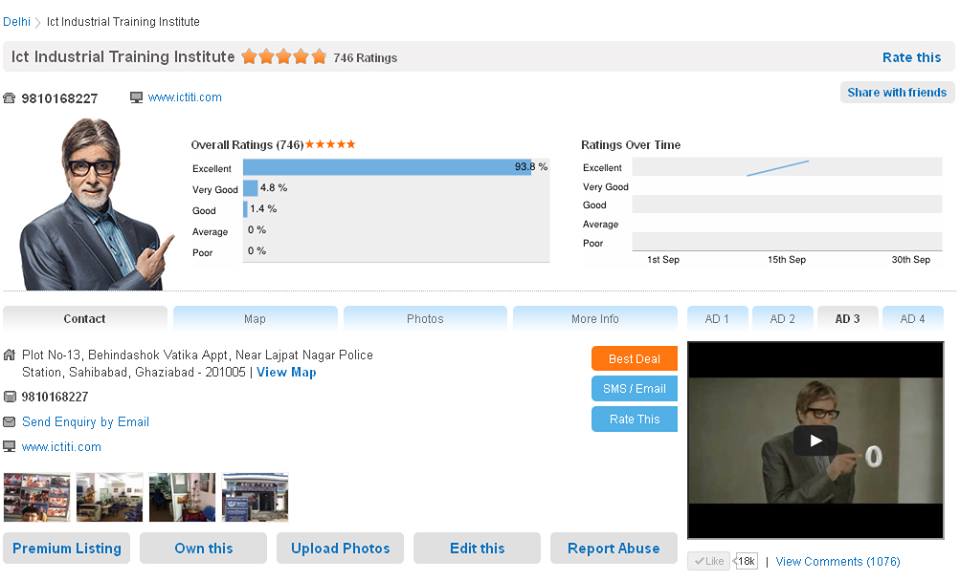Click the 18k like count

pyautogui.click(x=746, y=561)
